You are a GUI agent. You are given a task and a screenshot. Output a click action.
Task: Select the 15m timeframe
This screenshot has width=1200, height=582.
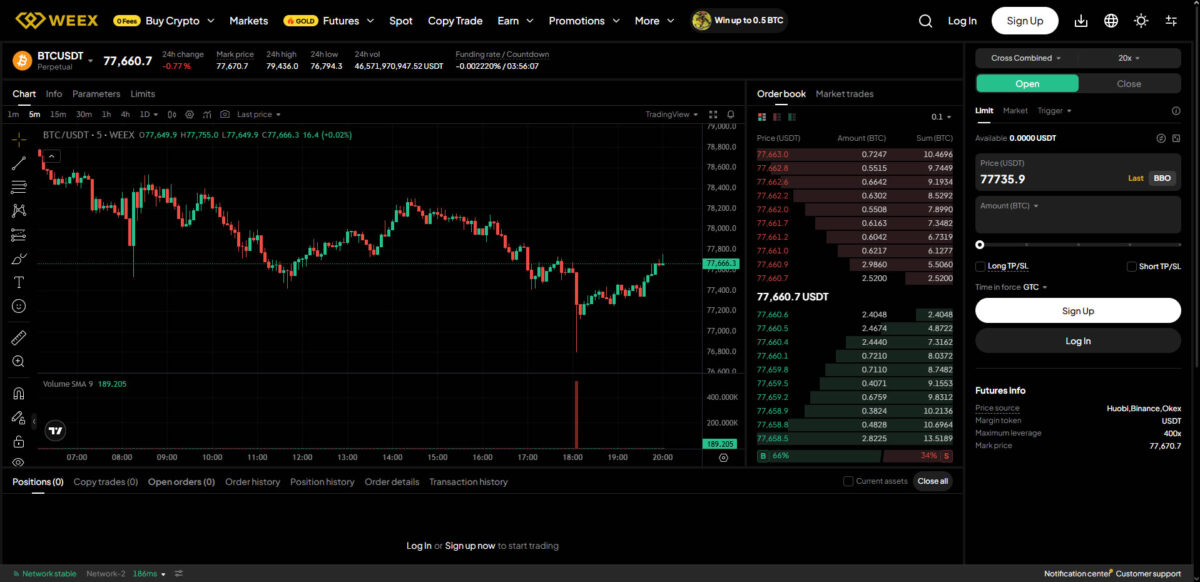pos(58,114)
